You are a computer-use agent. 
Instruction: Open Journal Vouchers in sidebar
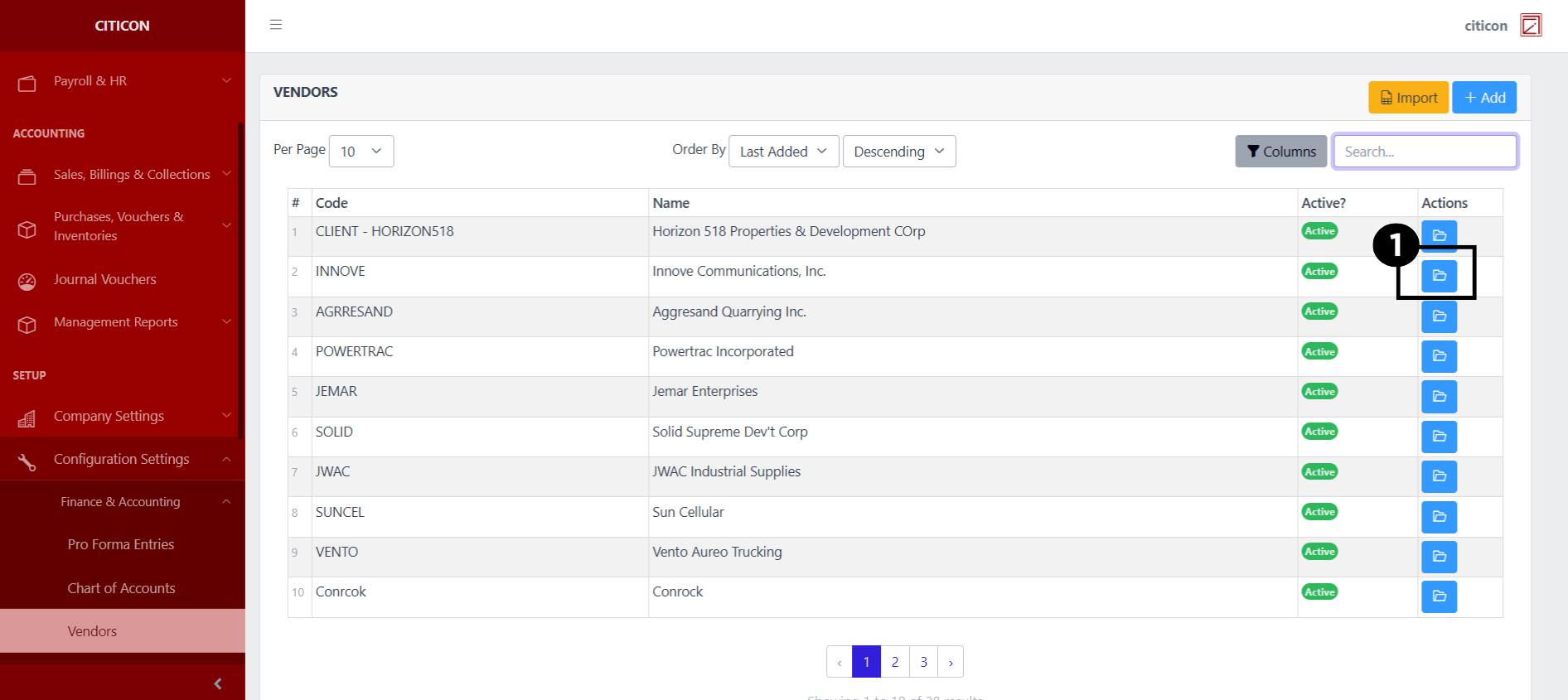click(105, 280)
